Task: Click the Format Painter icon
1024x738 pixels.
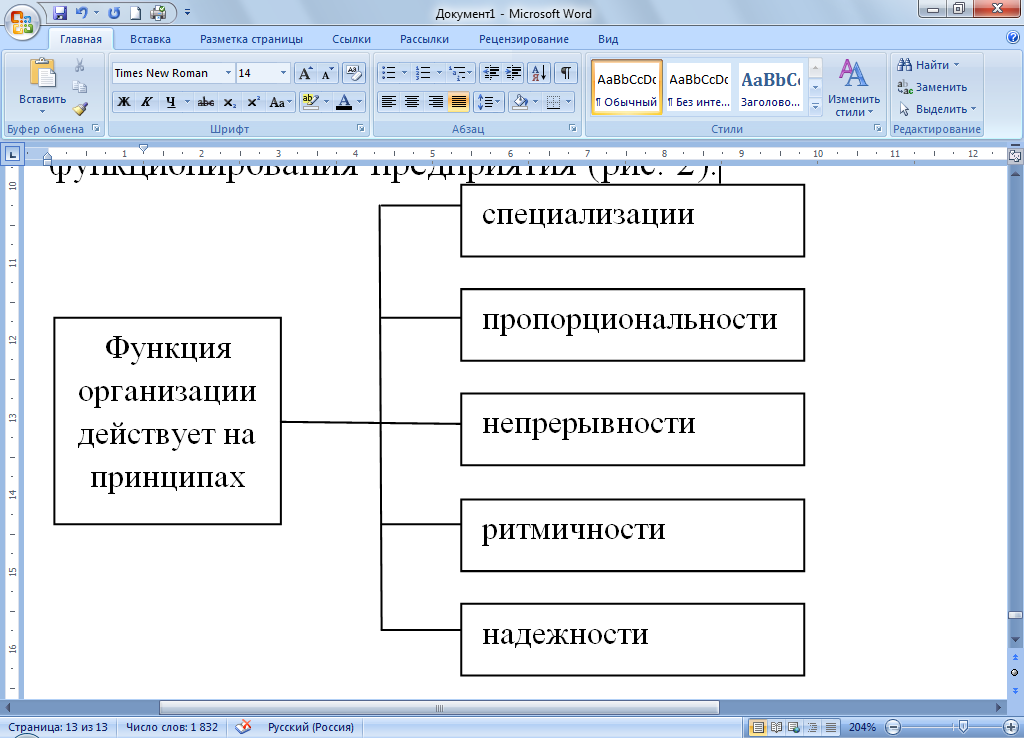Action: (x=79, y=108)
